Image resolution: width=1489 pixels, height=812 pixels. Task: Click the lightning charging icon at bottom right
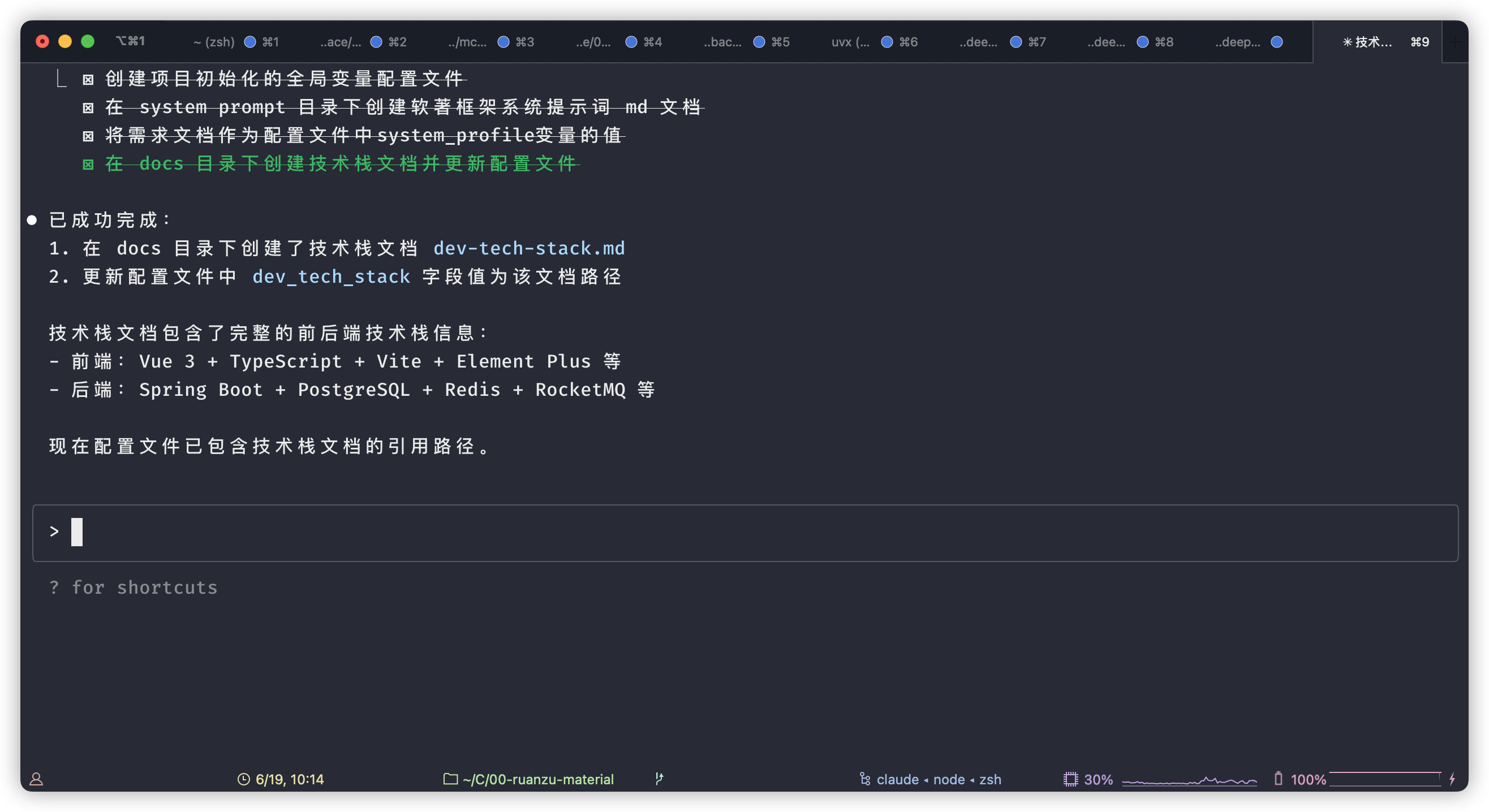click(1453, 779)
